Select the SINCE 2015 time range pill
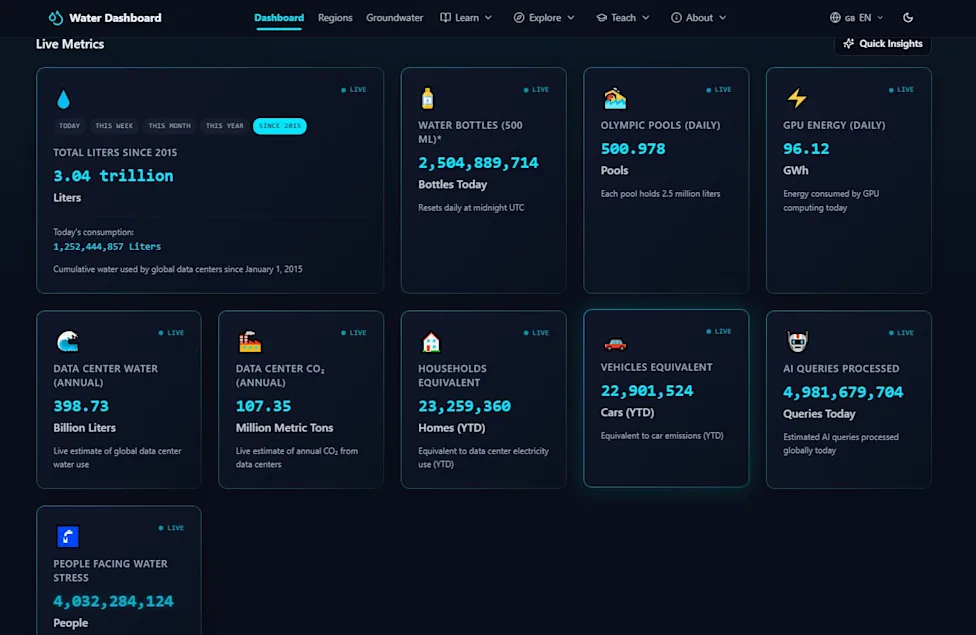The image size is (976, 635). 279,126
